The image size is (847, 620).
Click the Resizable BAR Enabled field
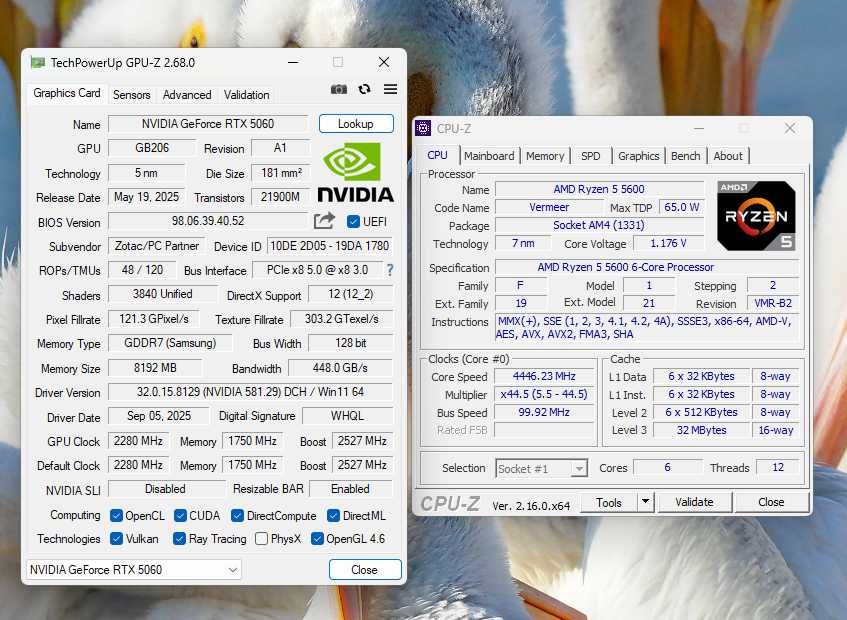[x=351, y=489]
